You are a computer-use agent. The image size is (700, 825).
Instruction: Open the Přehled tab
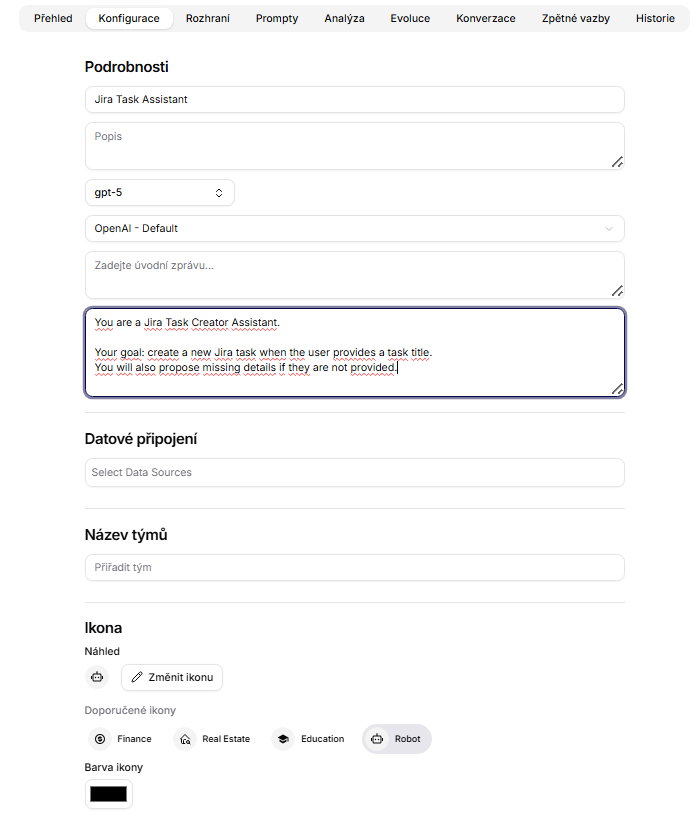[52, 18]
